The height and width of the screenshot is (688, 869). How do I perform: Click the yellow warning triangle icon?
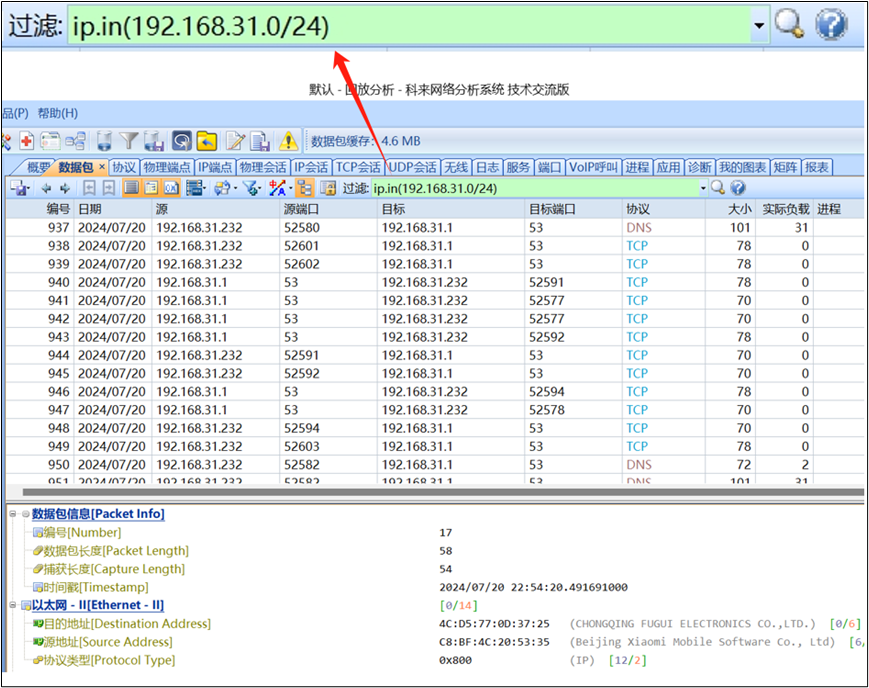(288, 141)
